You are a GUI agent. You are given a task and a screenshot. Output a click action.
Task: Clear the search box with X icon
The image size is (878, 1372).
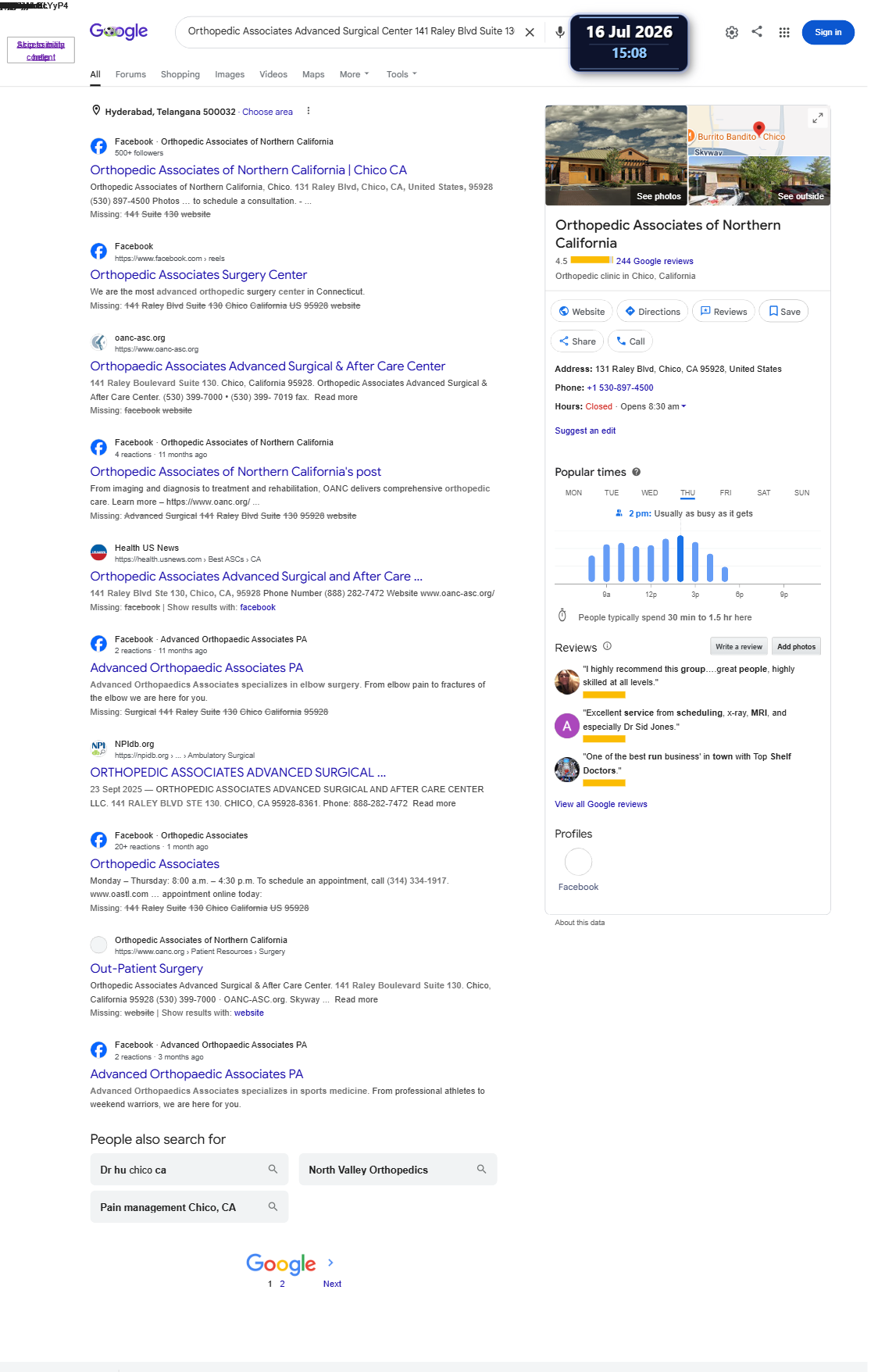(530, 32)
